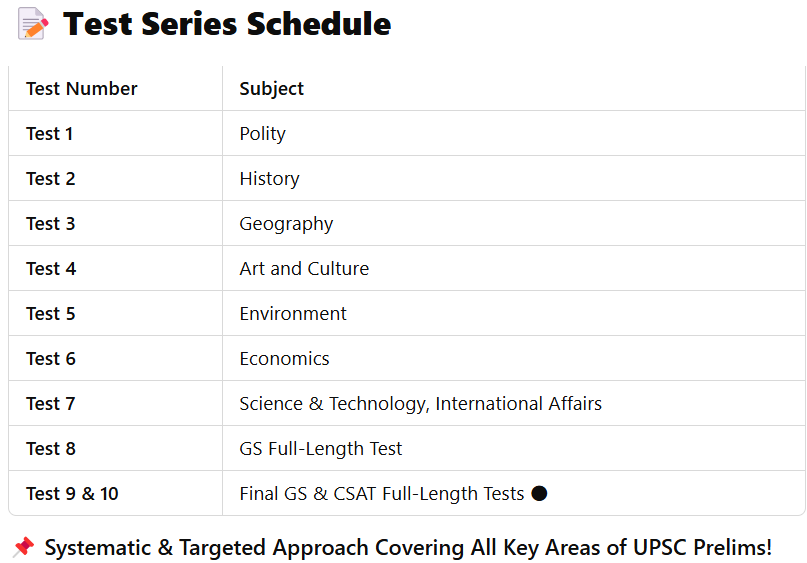Click the black circle after Full-Length Tests
Image resolution: width=807 pixels, height=563 pixels.
pyautogui.click(x=539, y=493)
